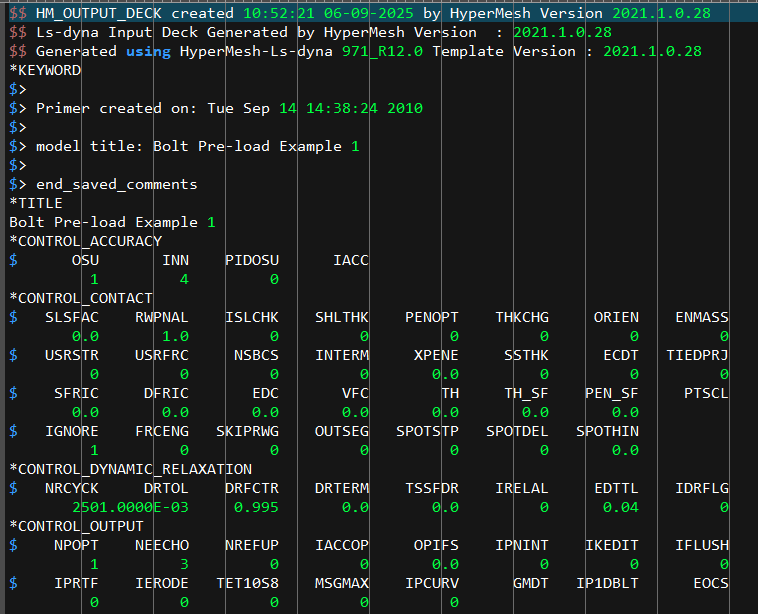
Task: Click the year 2010
Action: pos(405,108)
